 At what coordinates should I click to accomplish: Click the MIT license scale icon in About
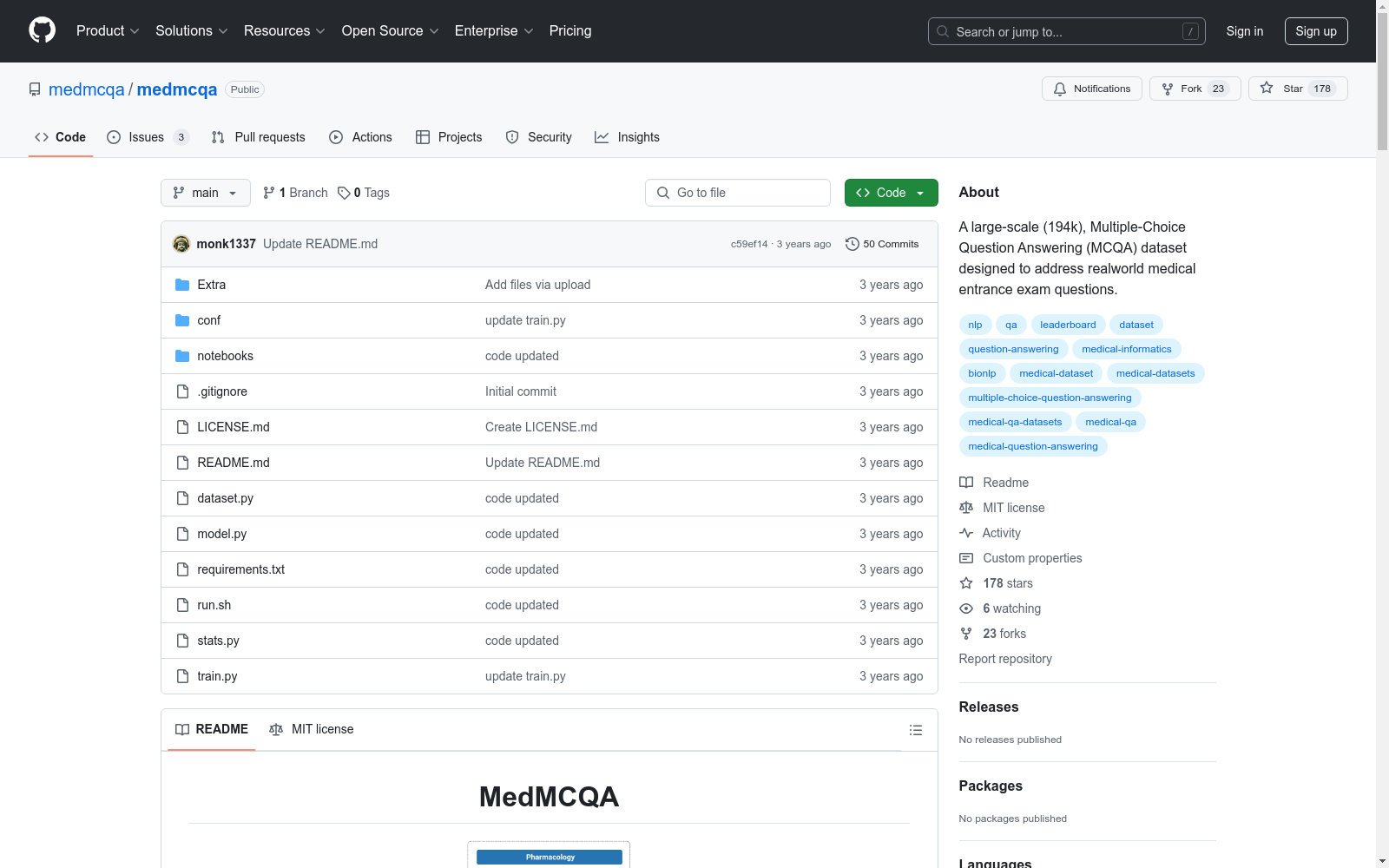pyautogui.click(x=966, y=508)
